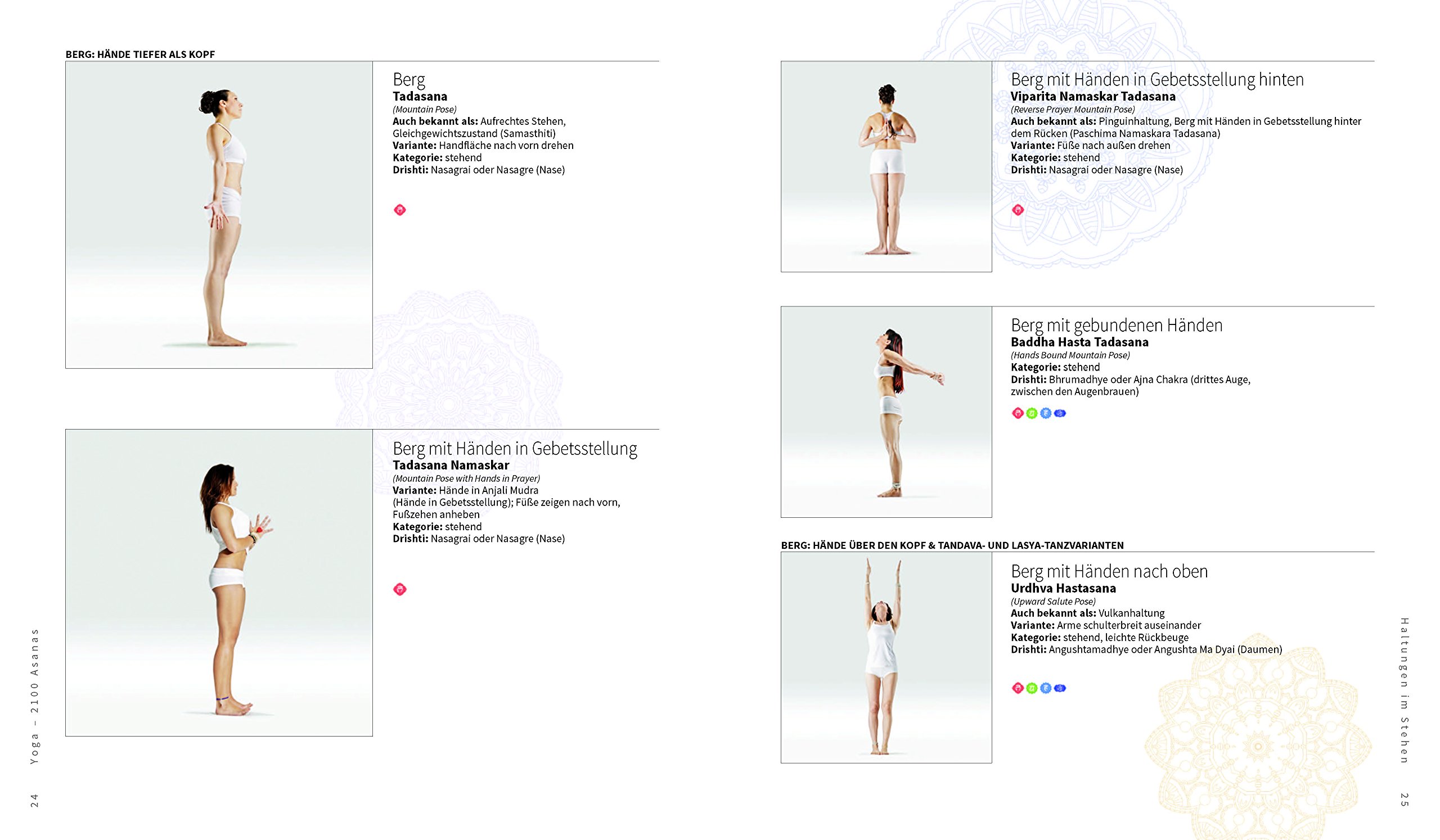Screen dimensions: 1440x840
Task: Click the page number 24
Action: (x=34, y=800)
